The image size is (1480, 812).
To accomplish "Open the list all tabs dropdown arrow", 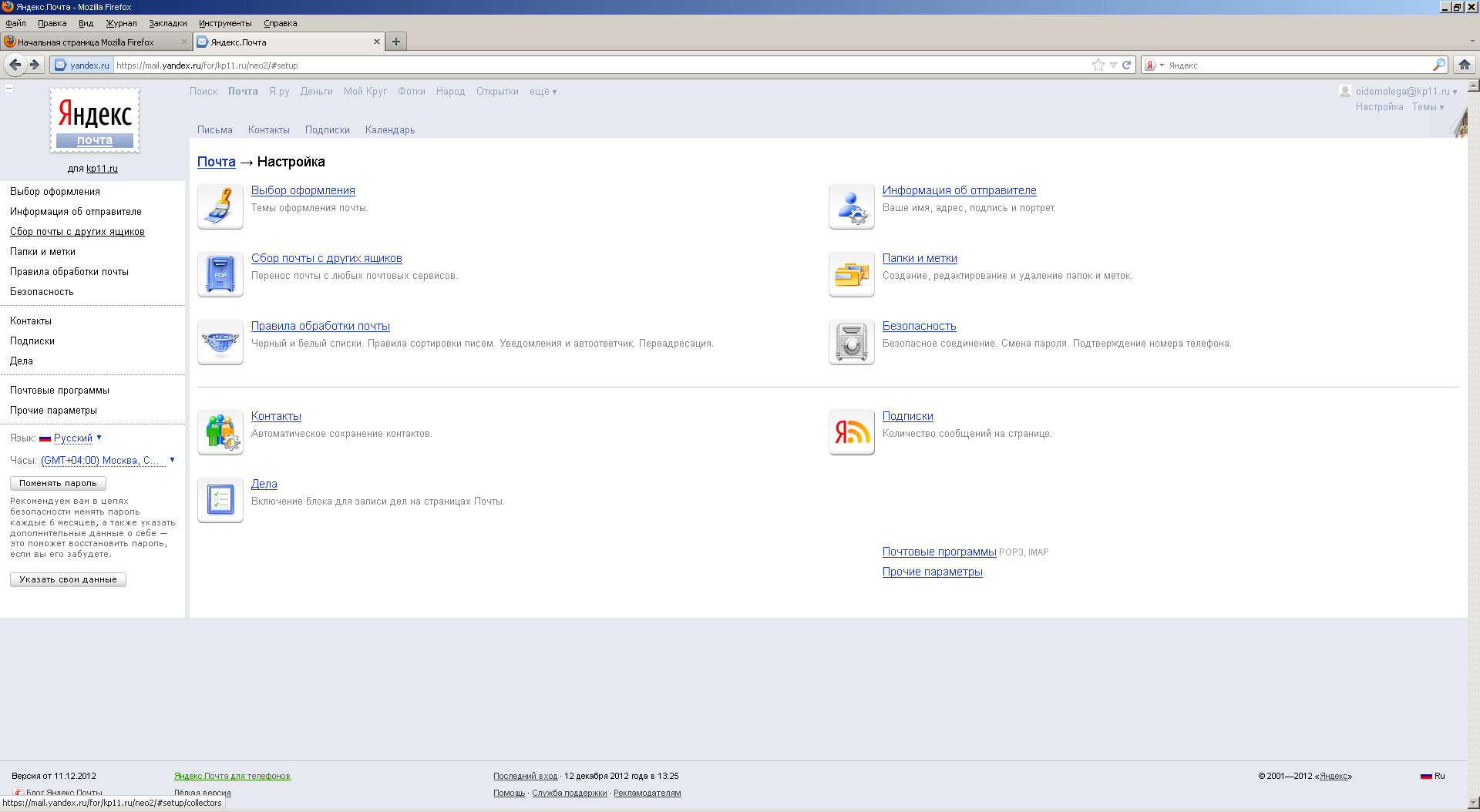I will click(1472, 42).
